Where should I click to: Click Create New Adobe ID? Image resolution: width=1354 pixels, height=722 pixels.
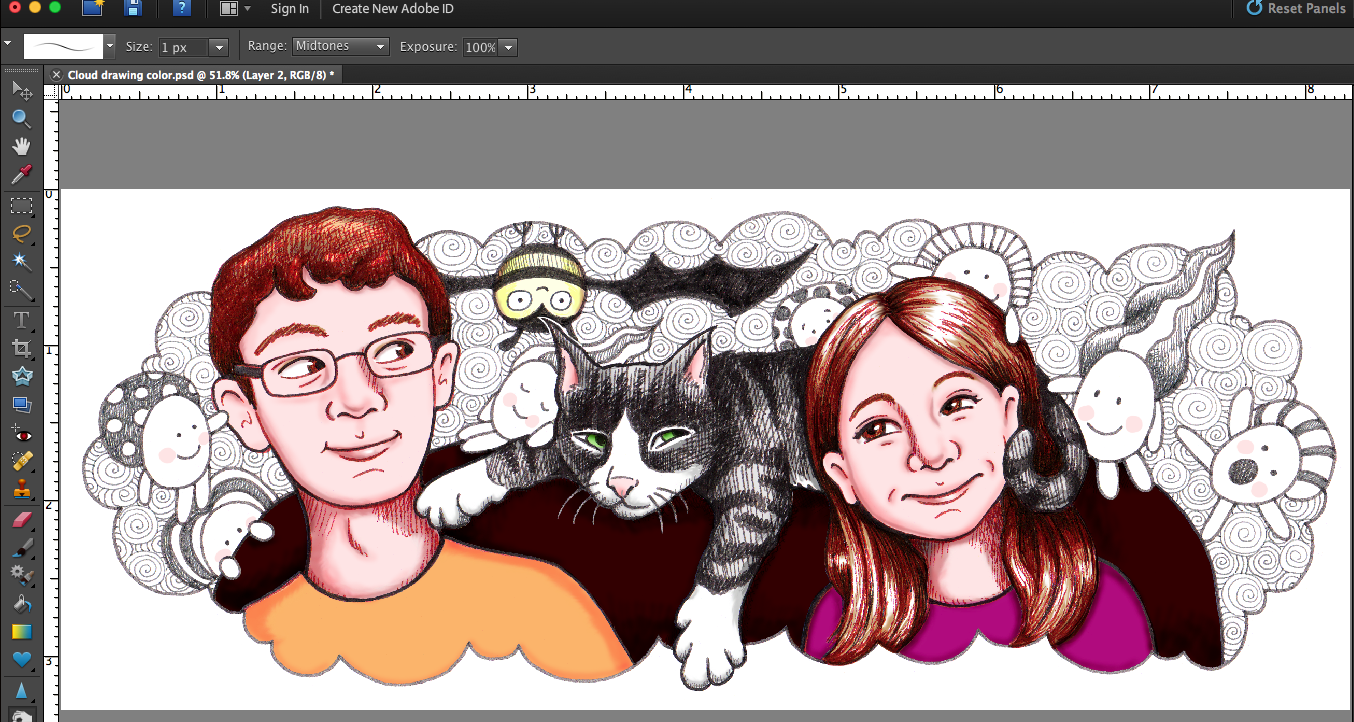[393, 8]
